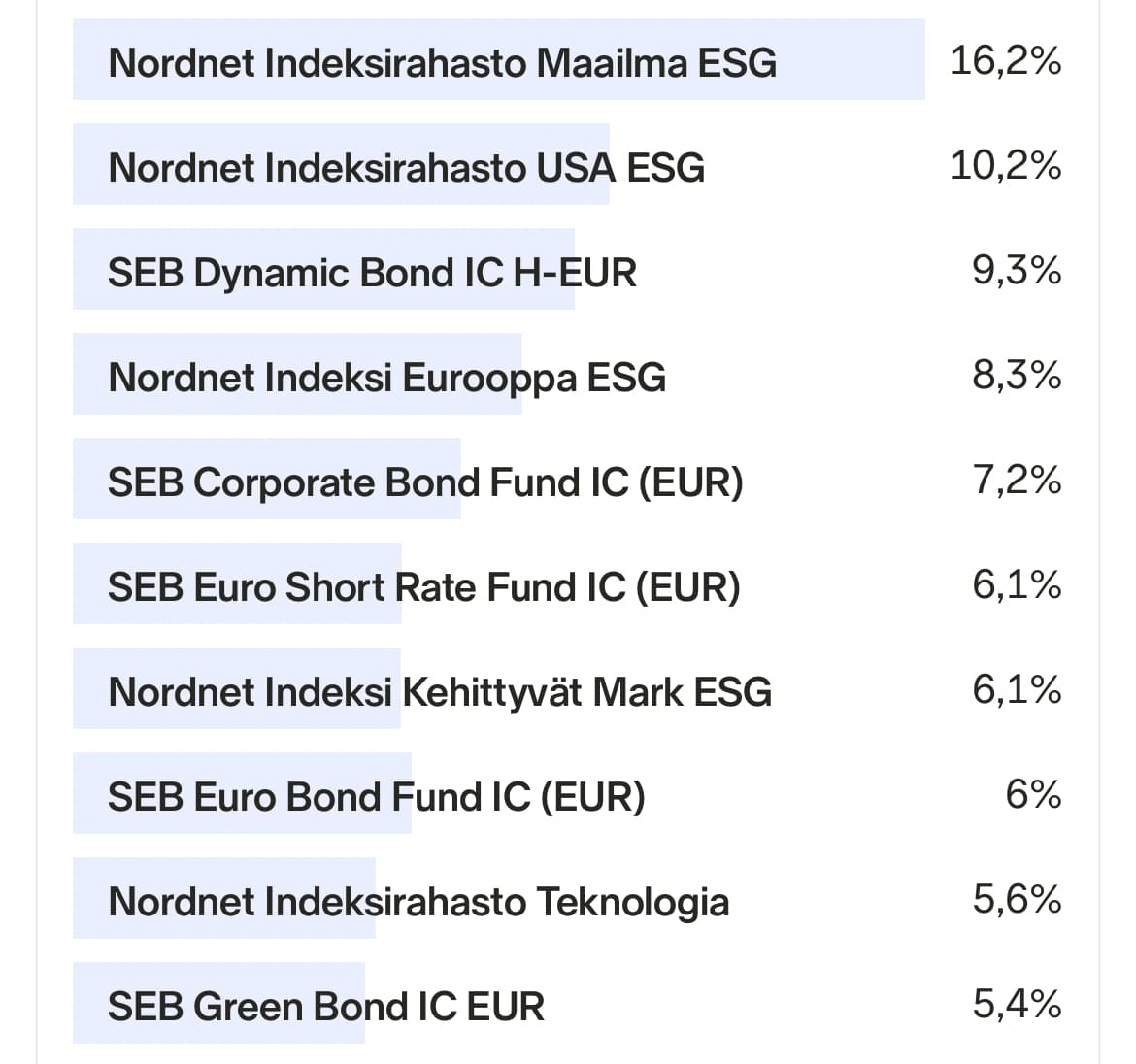Click SEB Euro Bond Fund IC (EUR)
1136x1064 pixels.
pyautogui.click(x=376, y=797)
